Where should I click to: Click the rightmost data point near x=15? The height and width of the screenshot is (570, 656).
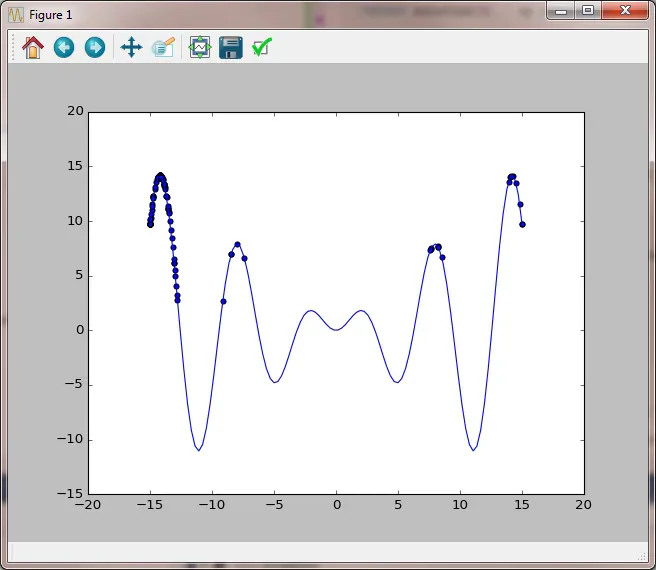pyautogui.click(x=522, y=225)
